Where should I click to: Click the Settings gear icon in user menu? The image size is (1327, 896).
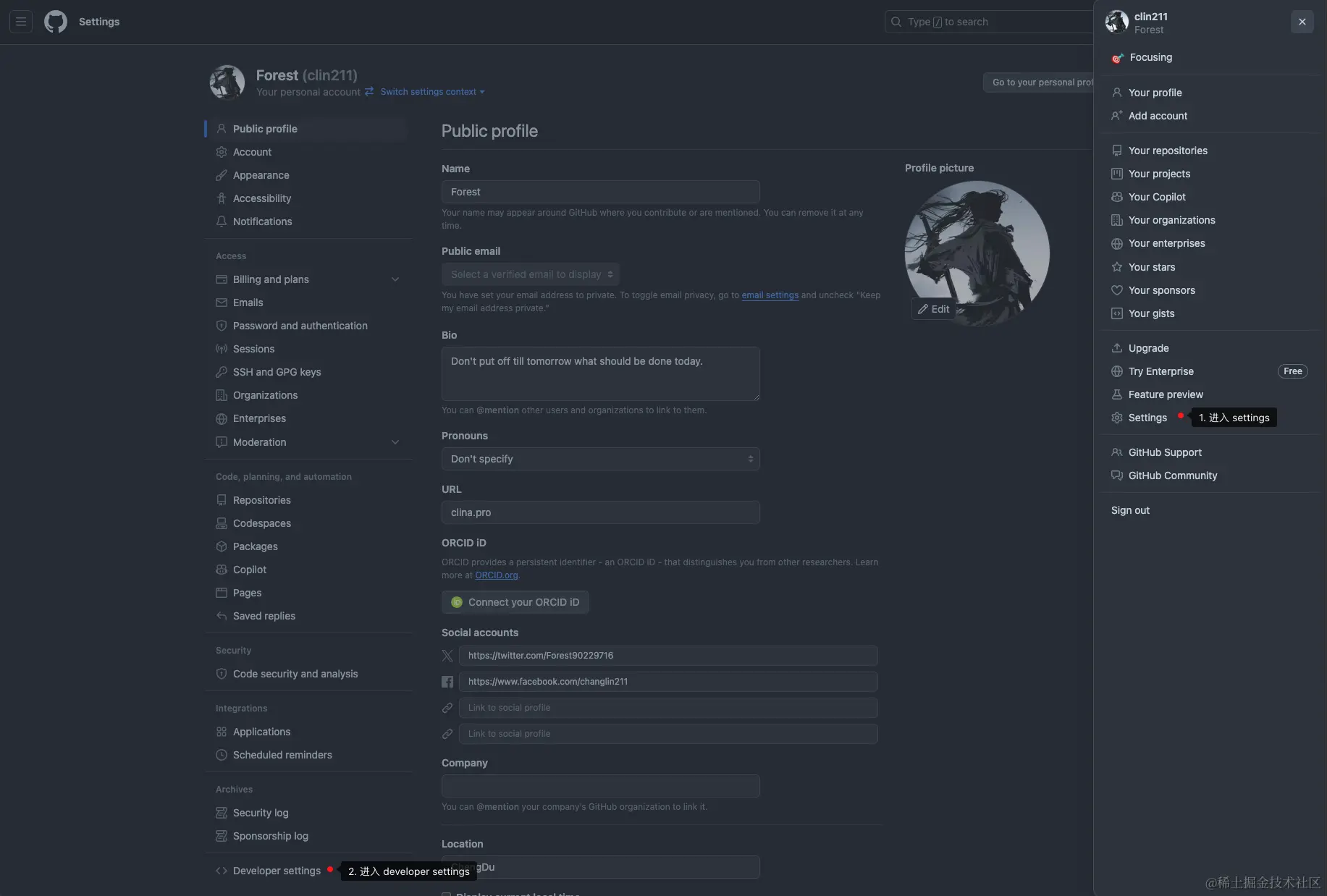1117,418
